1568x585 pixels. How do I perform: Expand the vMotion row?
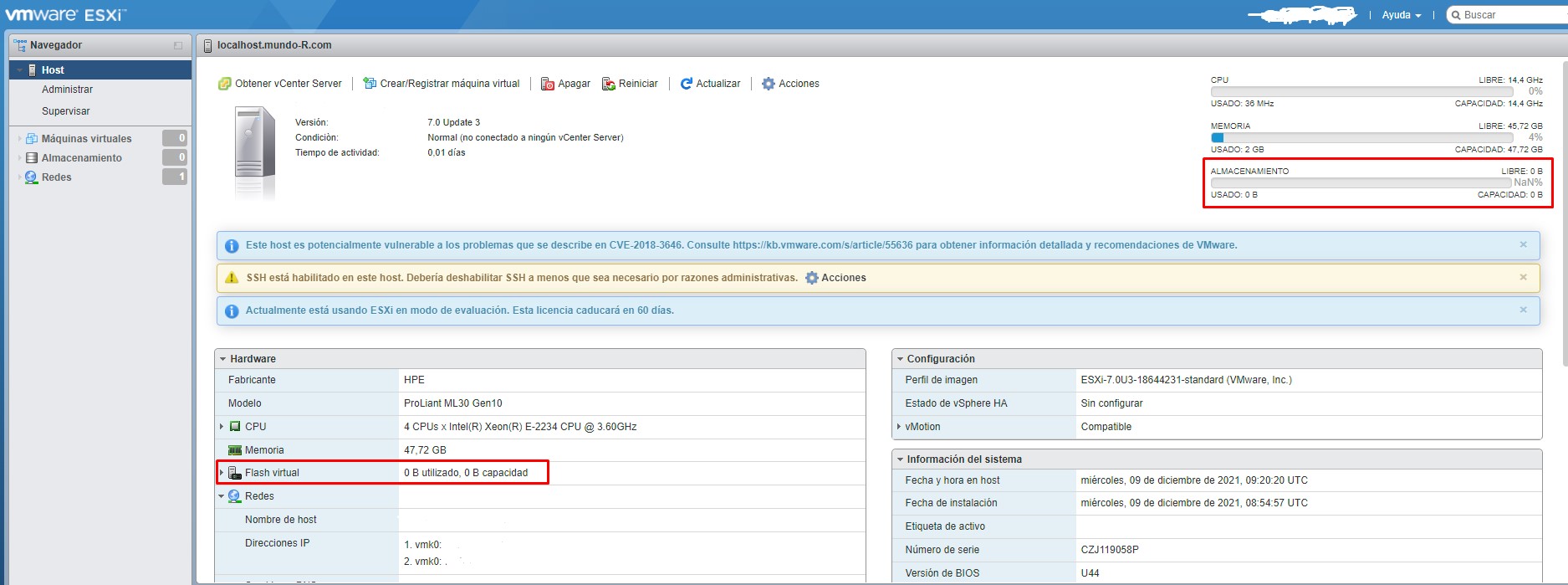[x=899, y=427]
